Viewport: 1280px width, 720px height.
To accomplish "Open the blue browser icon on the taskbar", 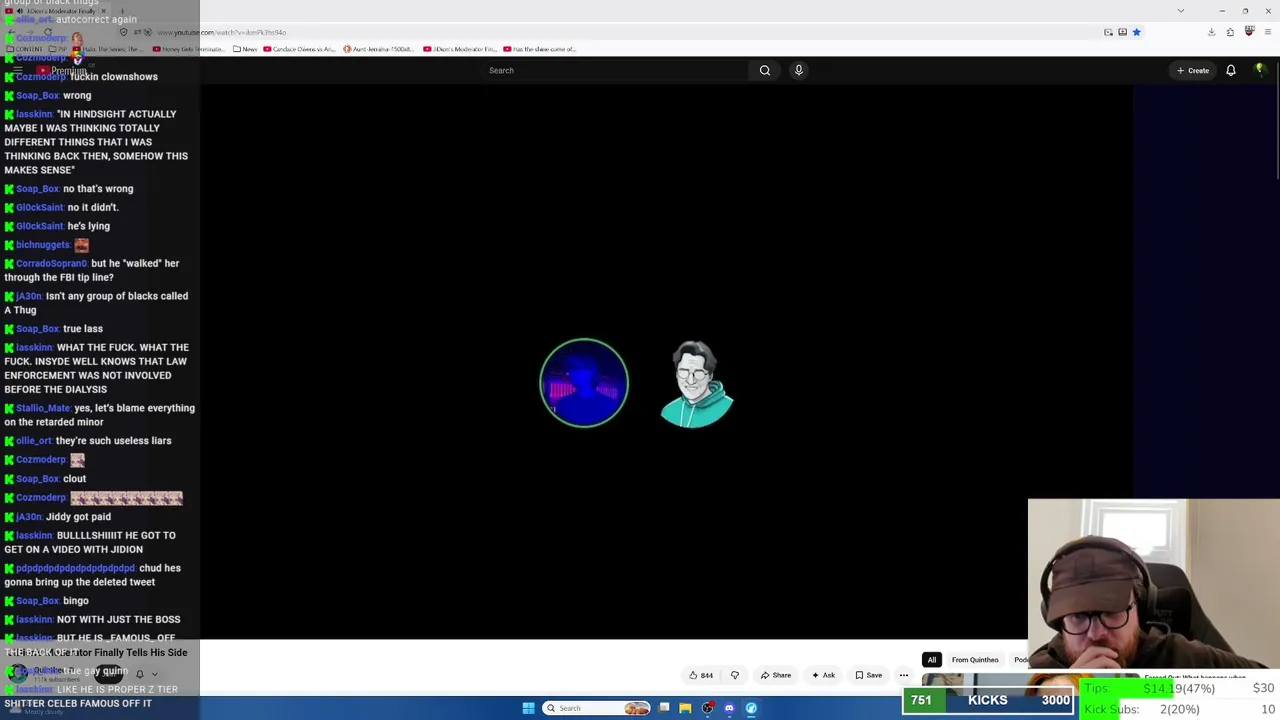I will click(751, 708).
